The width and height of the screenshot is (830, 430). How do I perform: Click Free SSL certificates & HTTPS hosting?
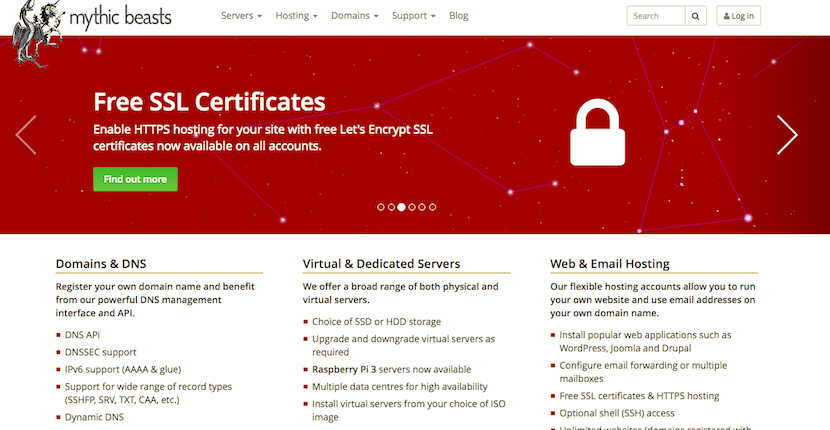(639, 396)
